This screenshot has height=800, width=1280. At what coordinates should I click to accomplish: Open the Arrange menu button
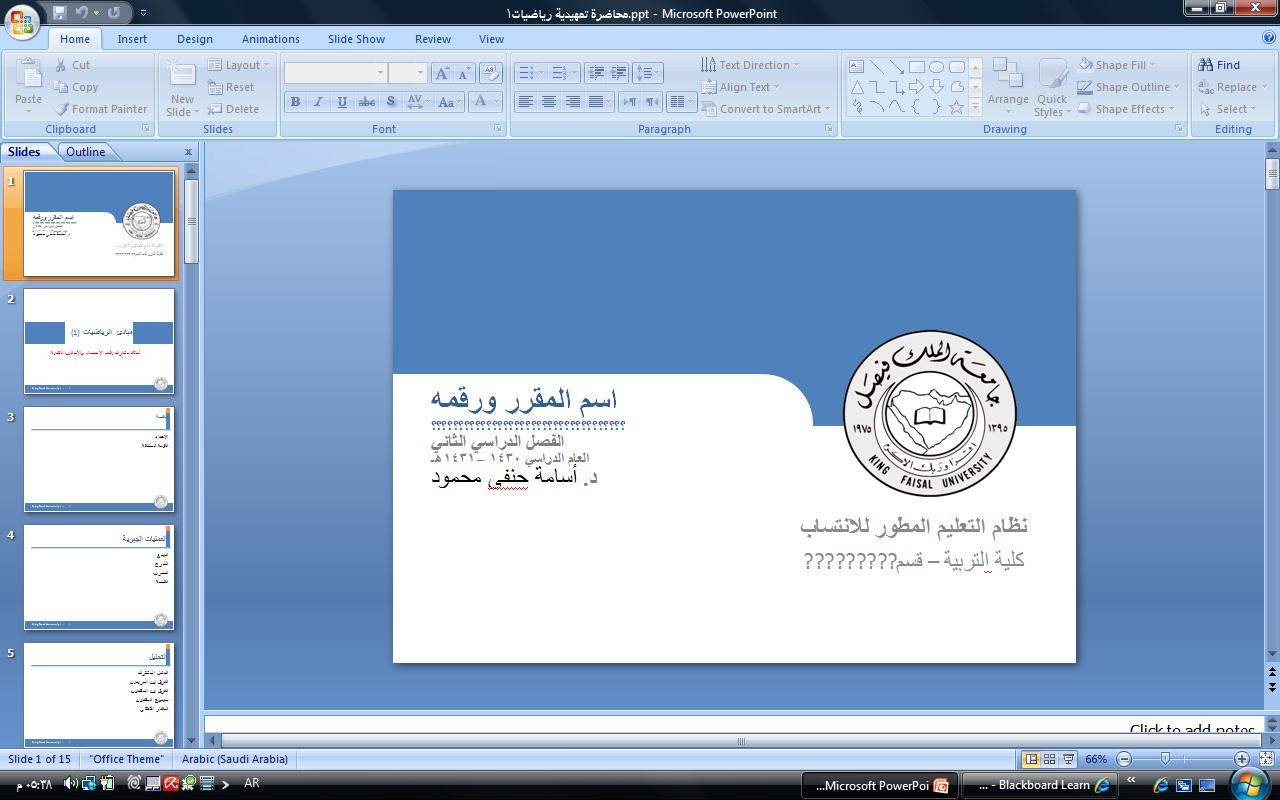point(1008,87)
